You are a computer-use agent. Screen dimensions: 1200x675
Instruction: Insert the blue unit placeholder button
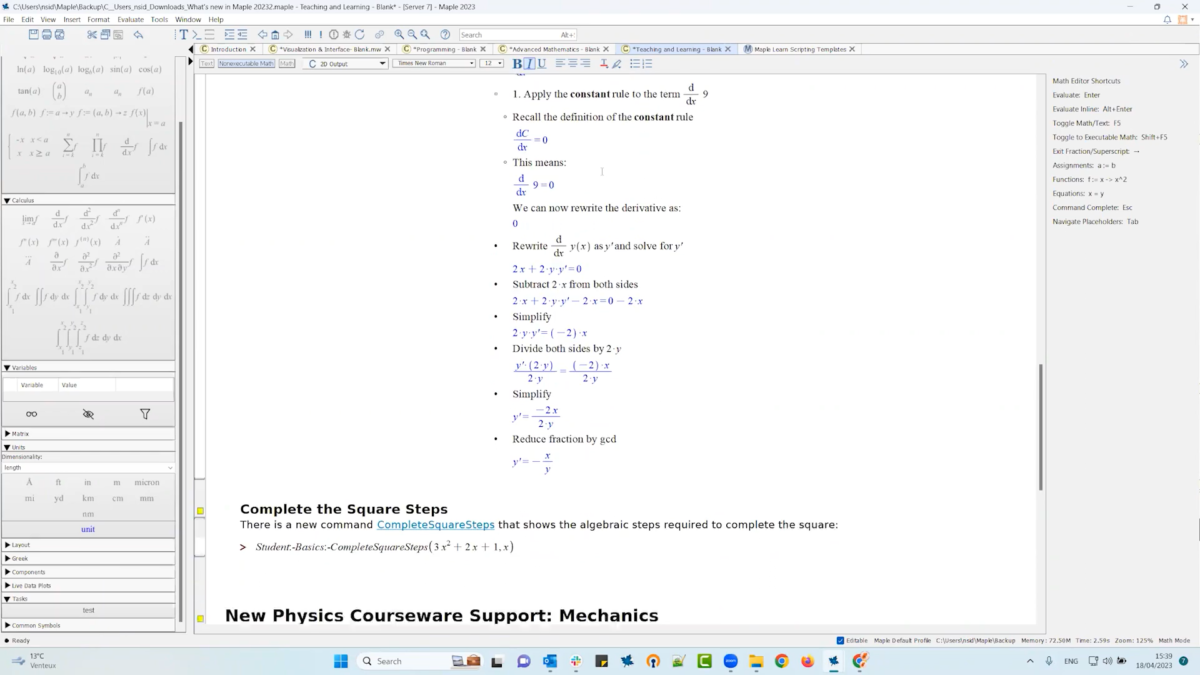pyautogui.click(x=88, y=529)
